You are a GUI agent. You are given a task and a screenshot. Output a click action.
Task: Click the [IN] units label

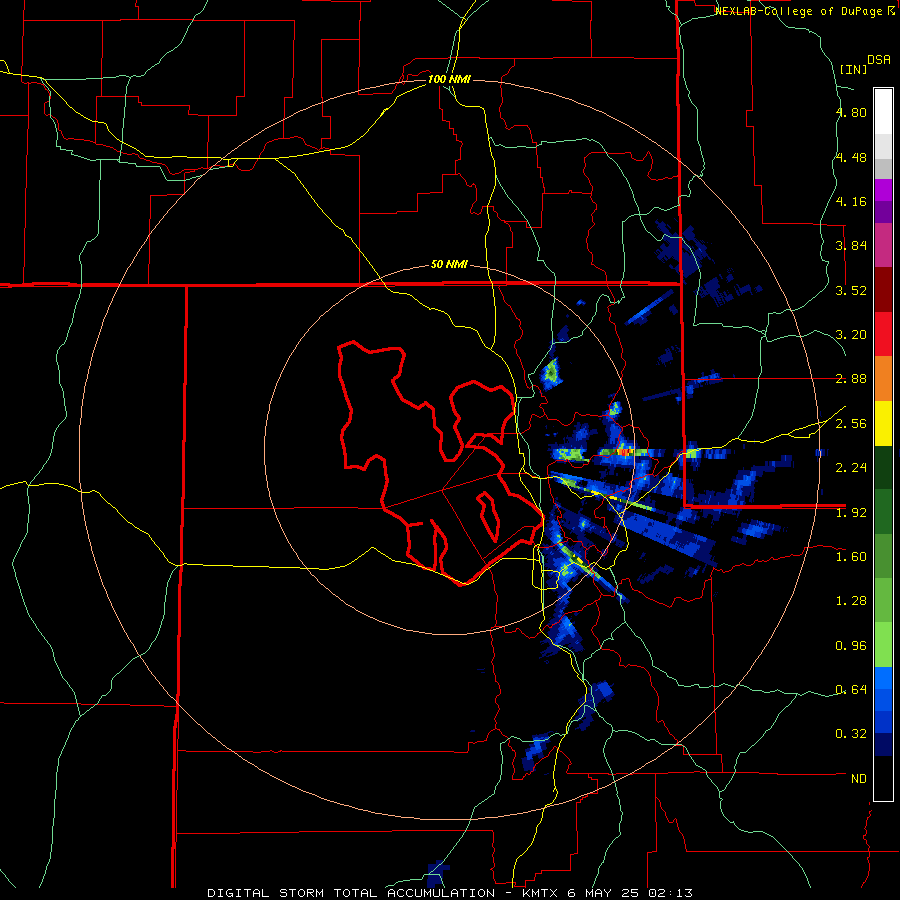click(853, 69)
